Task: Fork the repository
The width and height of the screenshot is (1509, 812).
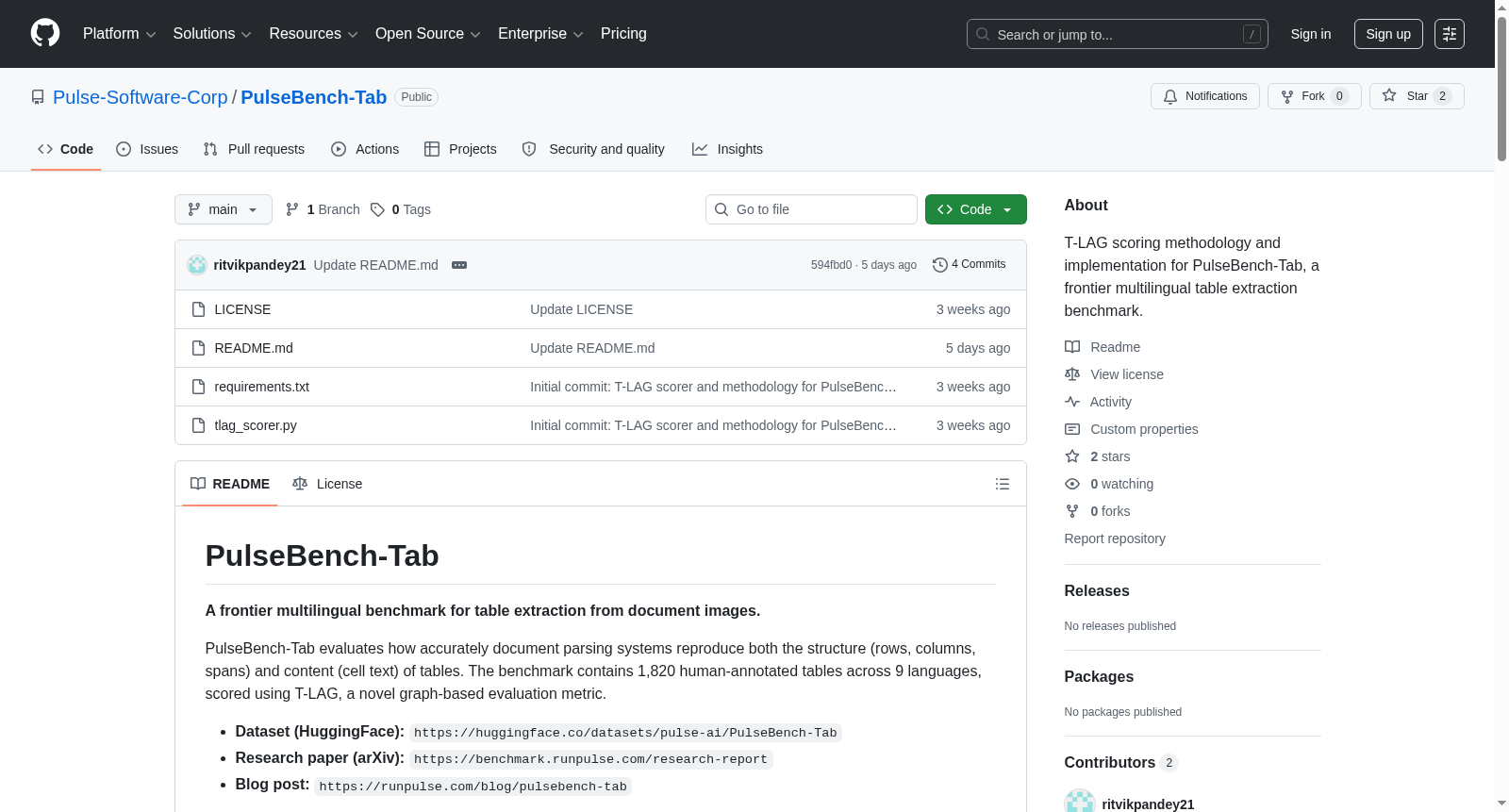Action: [1315, 96]
